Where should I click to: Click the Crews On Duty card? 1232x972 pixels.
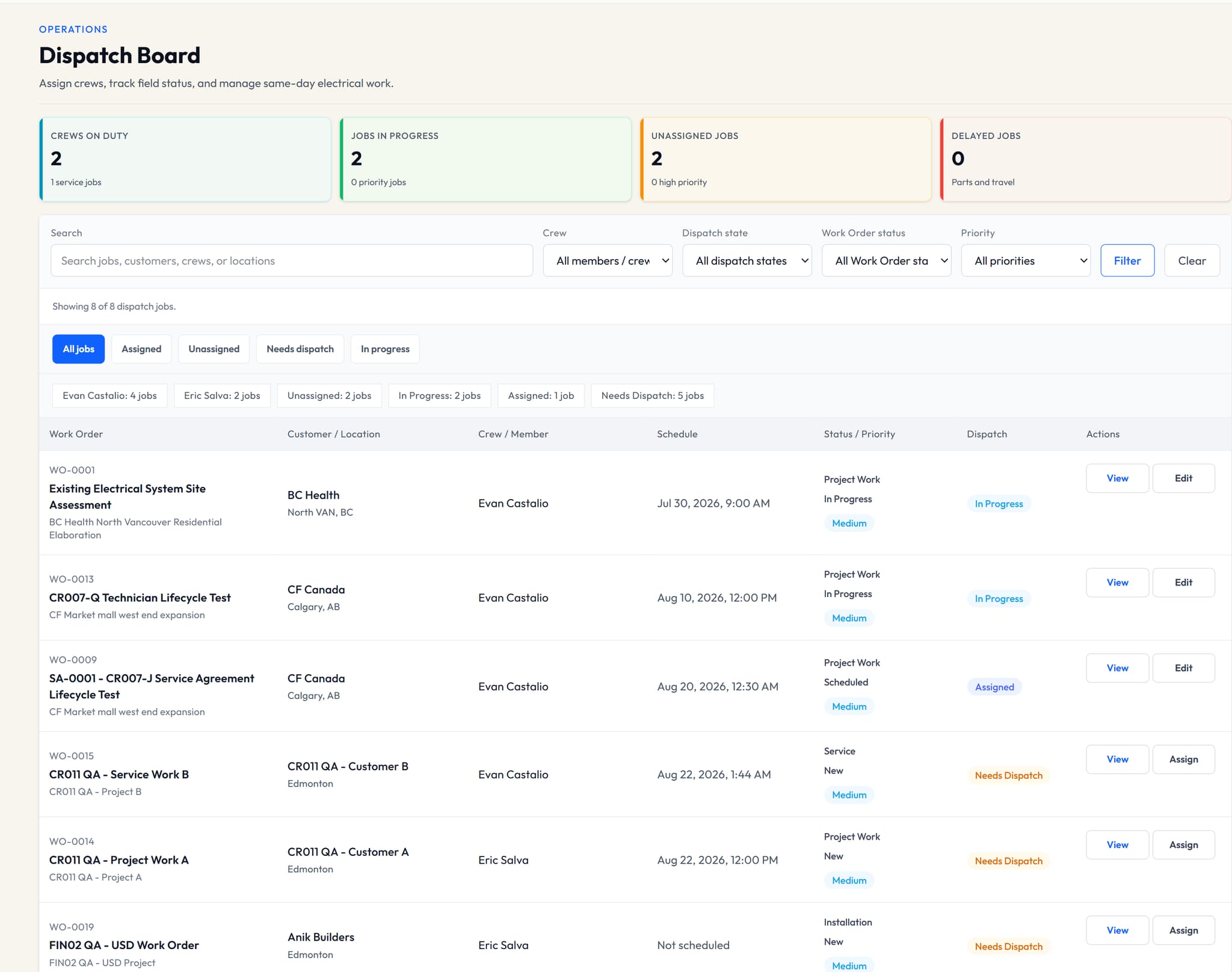185,159
